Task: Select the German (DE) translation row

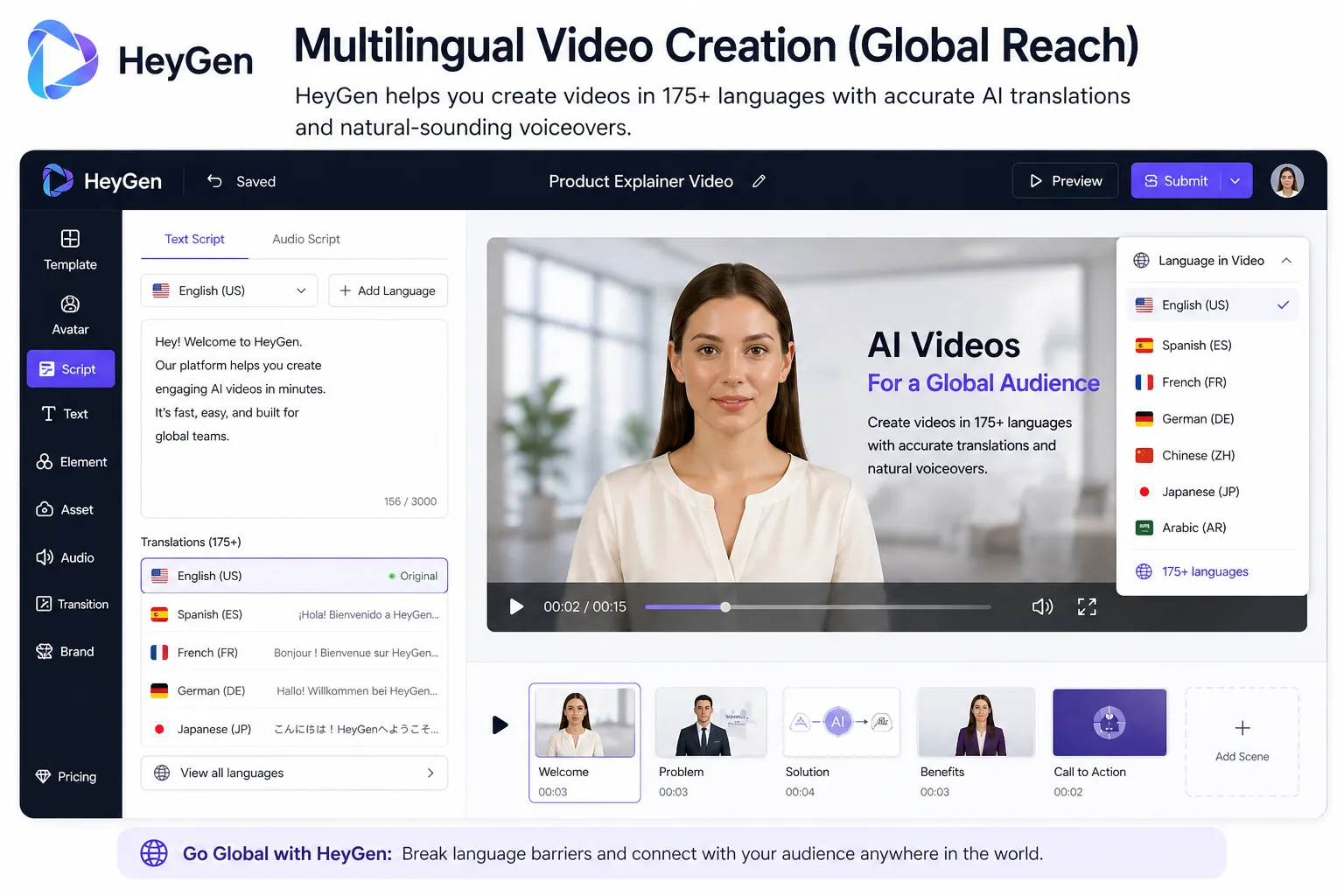Action: pyautogui.click(x=294, y=691)
